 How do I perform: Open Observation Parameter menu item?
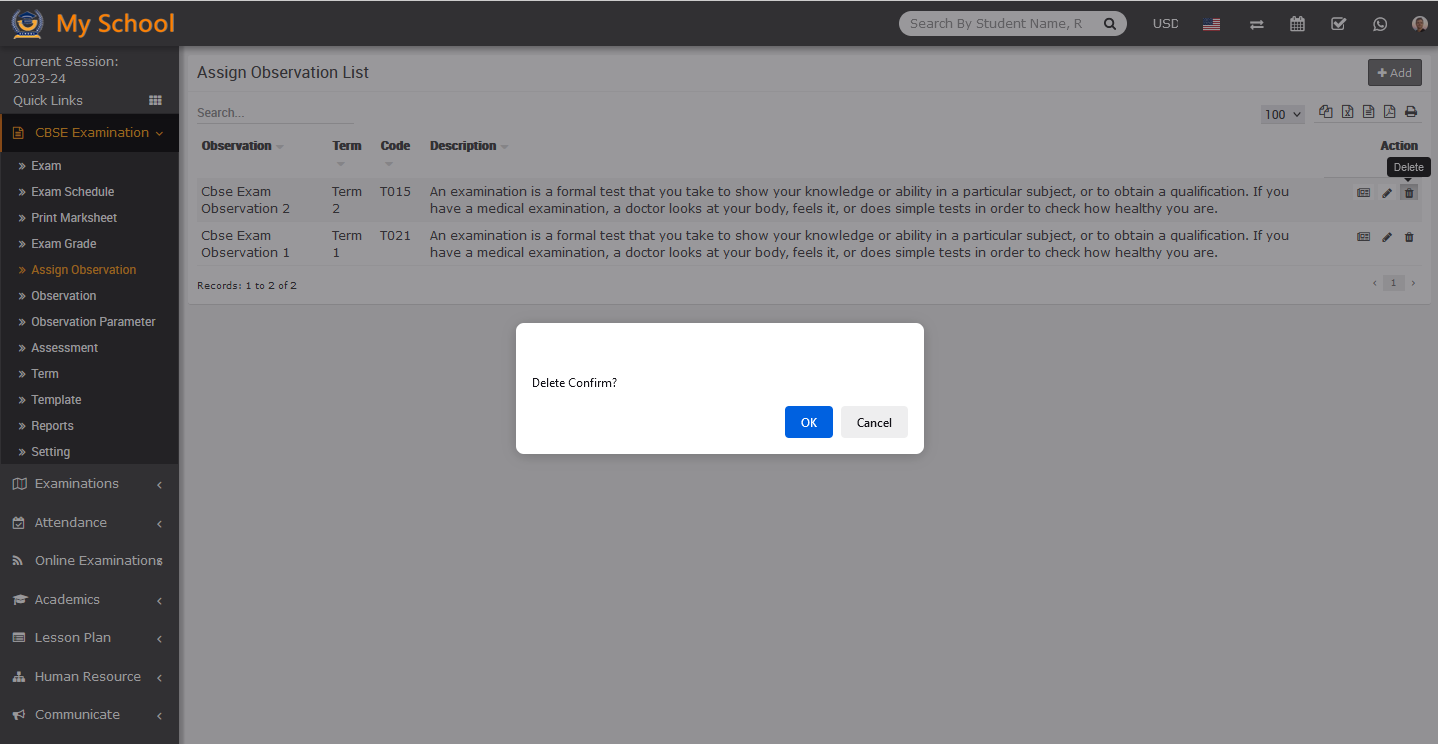click(x=93, y=322)
